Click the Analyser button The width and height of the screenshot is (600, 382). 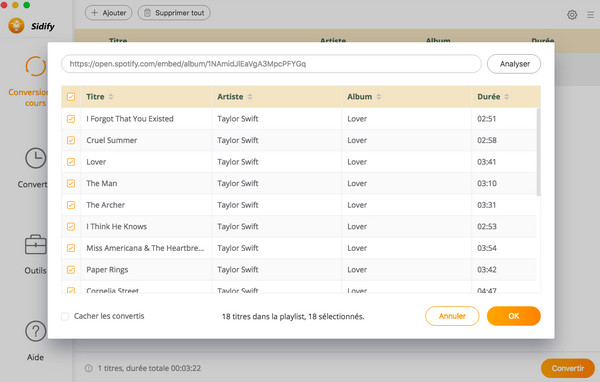[x=514, y=64]
